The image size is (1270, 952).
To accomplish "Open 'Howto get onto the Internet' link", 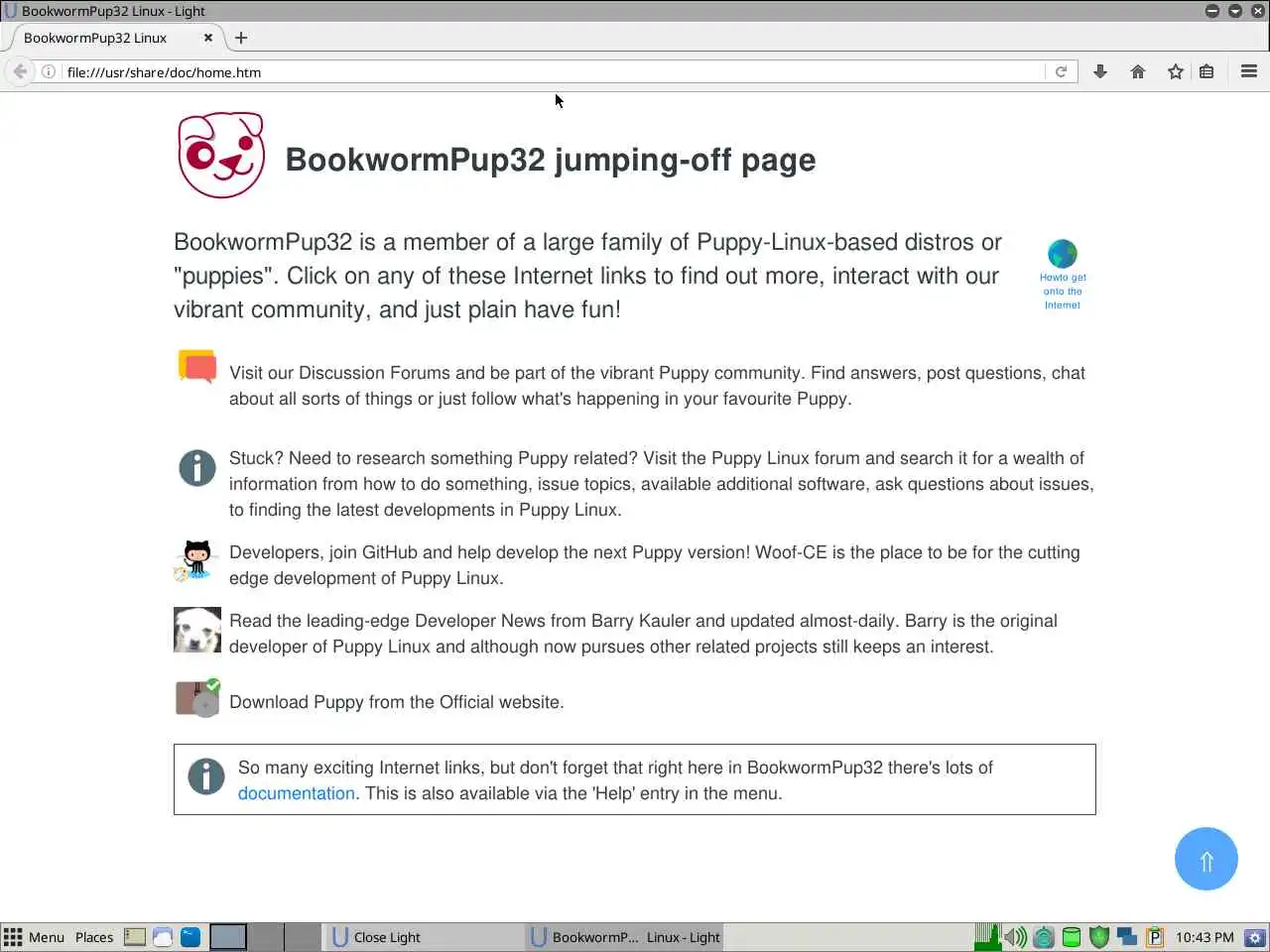I will coord(1063,292).
